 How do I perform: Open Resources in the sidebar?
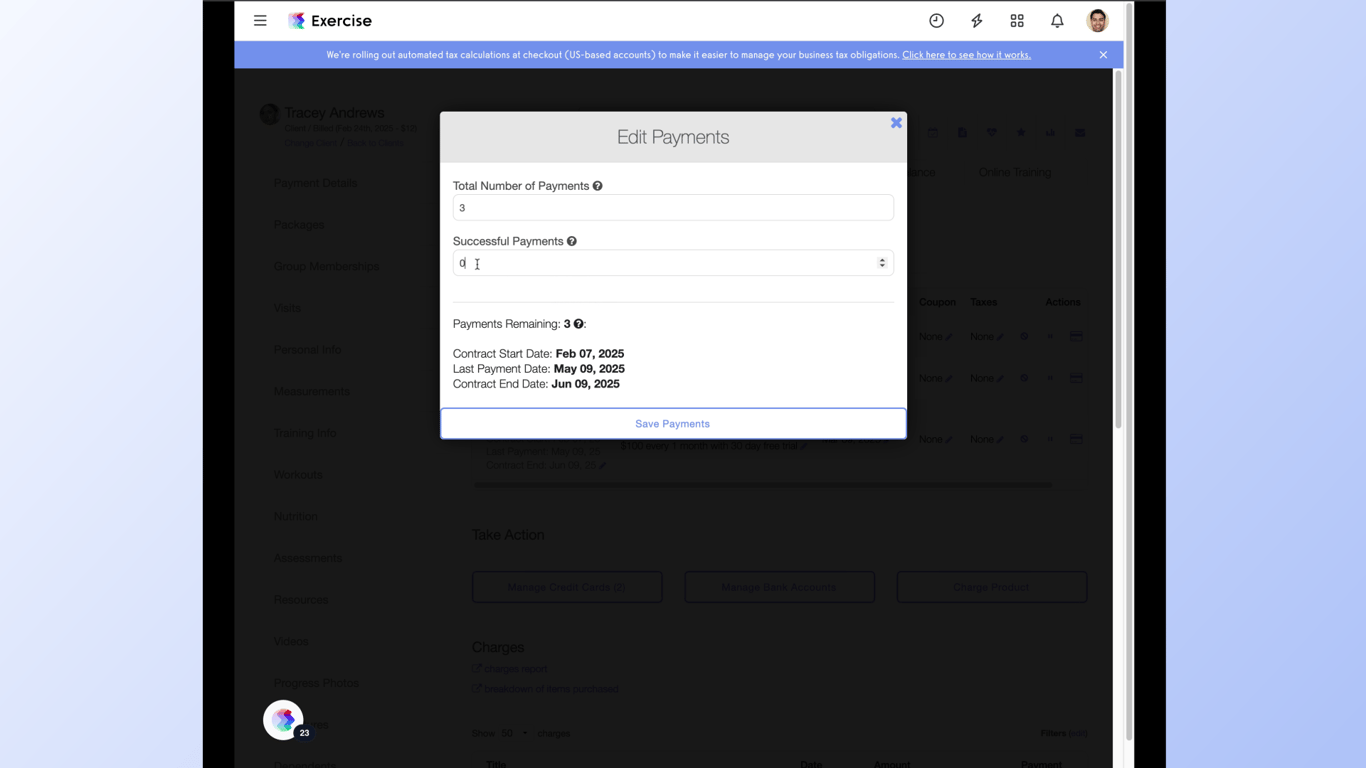[x=301, y=600]
